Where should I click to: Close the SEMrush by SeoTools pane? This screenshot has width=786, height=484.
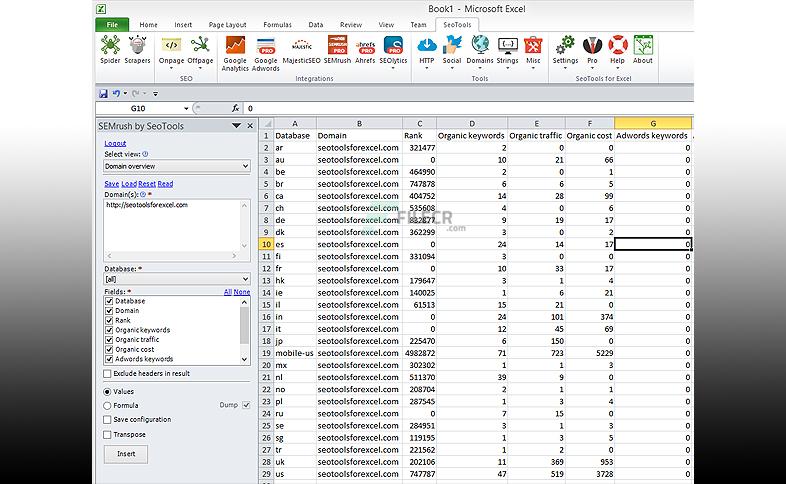(x=250, y=126)
